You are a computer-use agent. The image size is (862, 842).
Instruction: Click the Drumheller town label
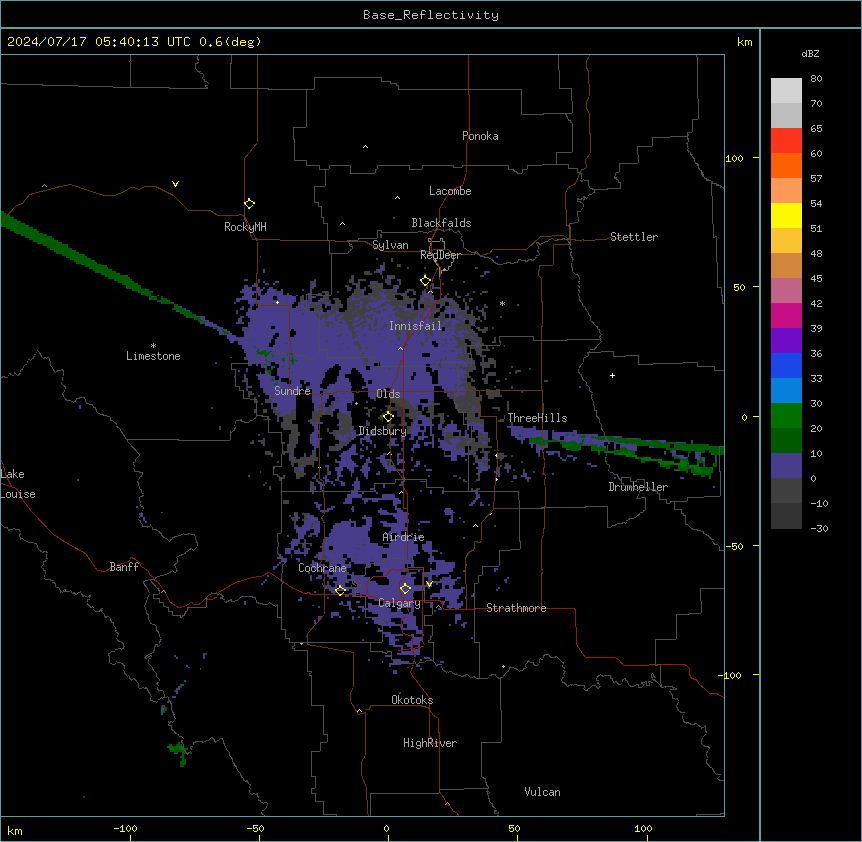click(638, 487)
